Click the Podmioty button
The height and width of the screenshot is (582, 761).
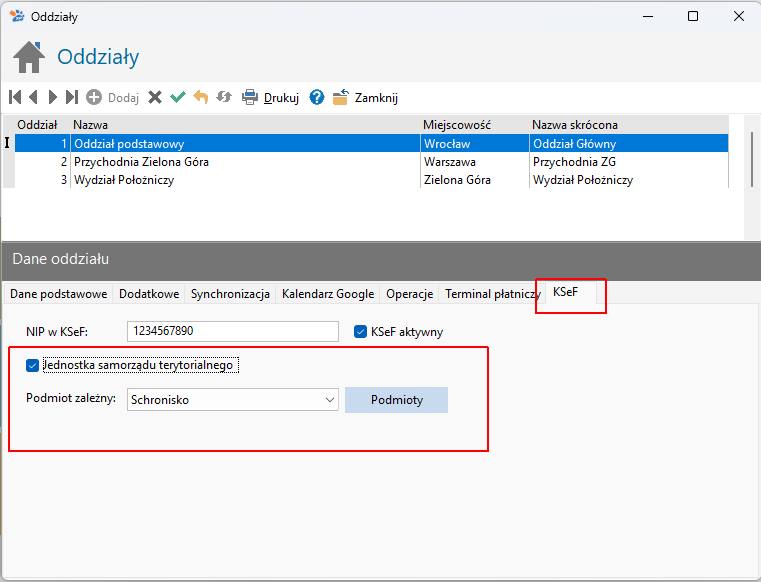pyautogui.click(x=396, y=400)
